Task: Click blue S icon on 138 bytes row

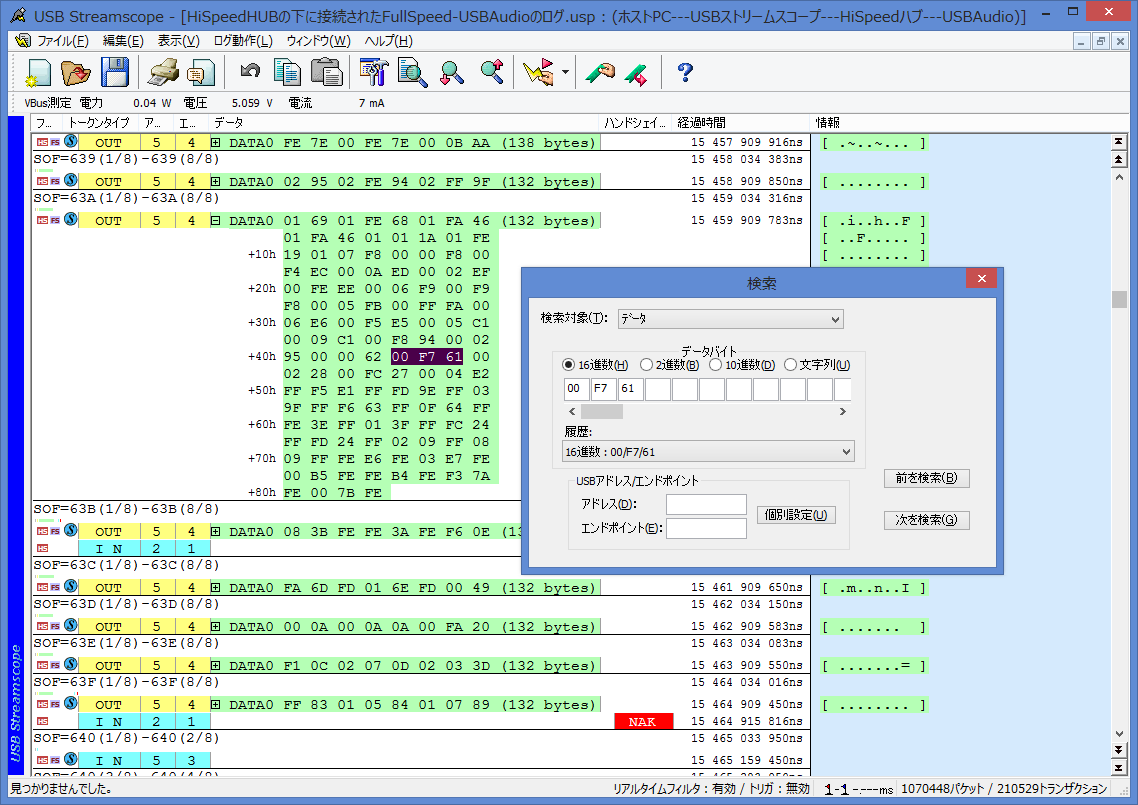Action: (70, 142)
